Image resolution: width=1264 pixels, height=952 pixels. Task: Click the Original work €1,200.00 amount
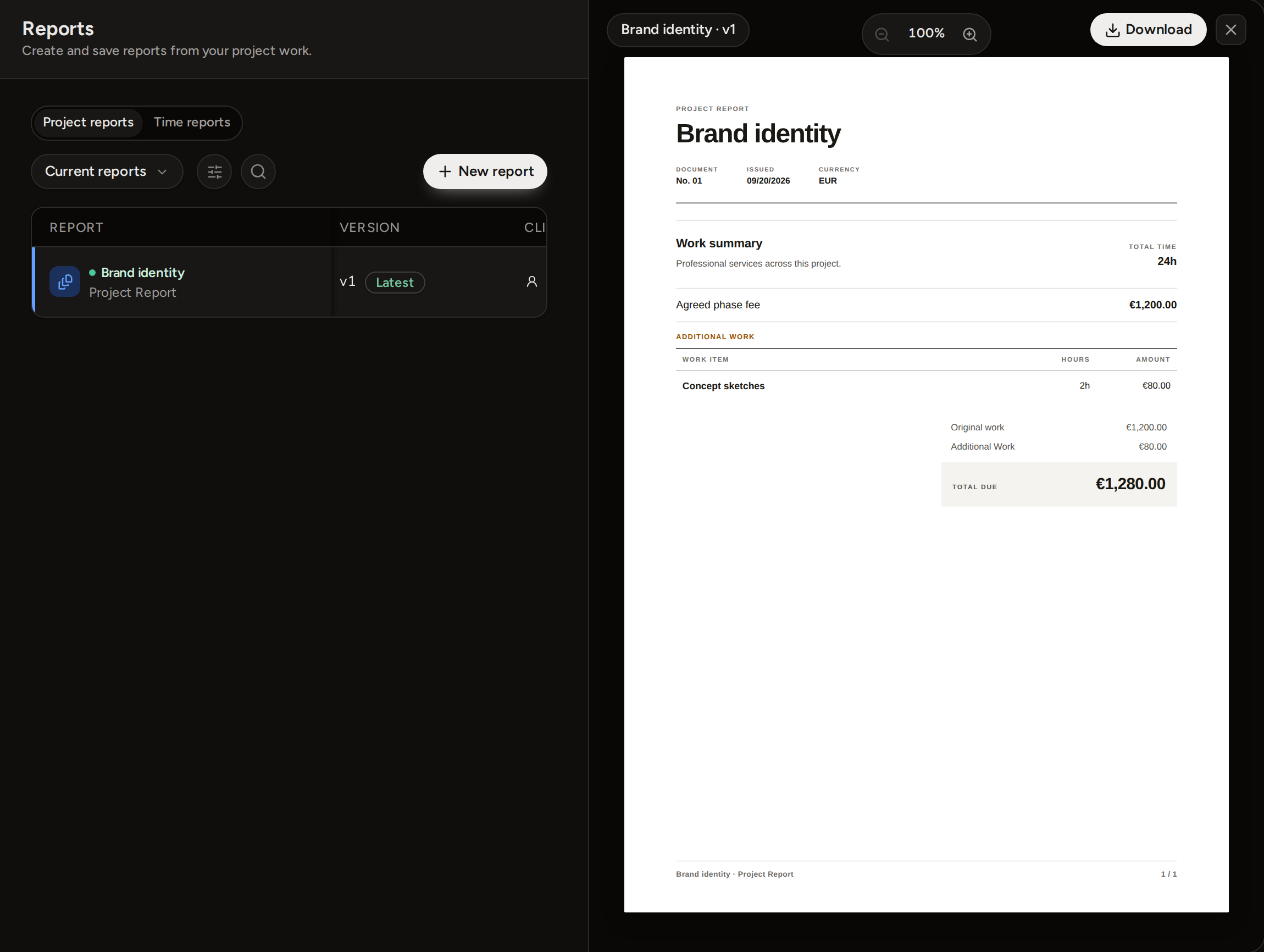click(x=1146, y=428)
